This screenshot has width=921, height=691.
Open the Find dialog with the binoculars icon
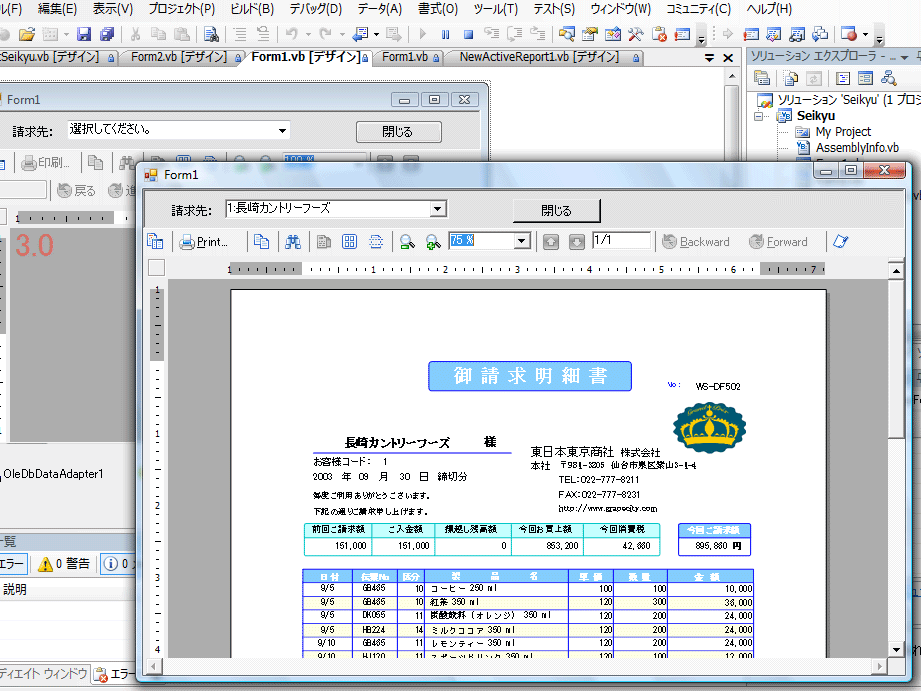(x=293, y=241)
